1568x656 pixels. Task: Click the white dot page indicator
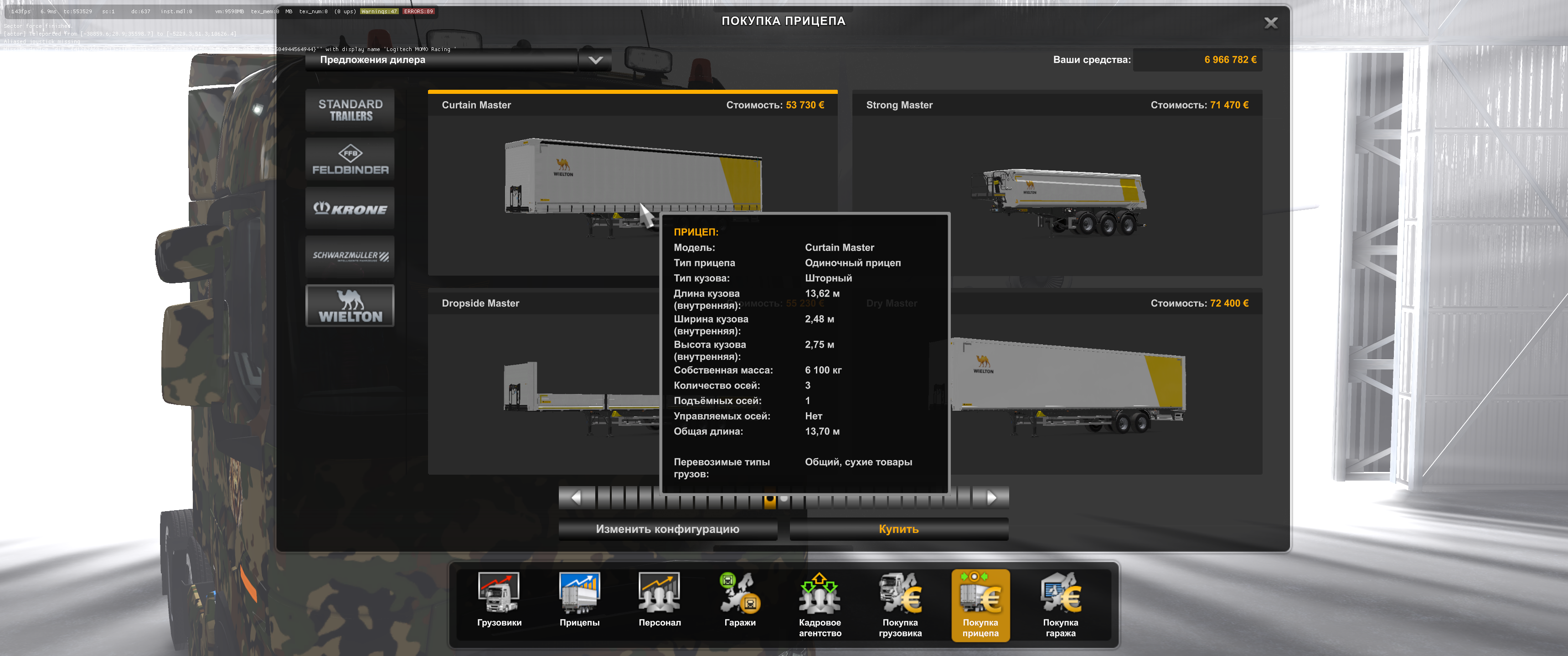coord(784,498)
